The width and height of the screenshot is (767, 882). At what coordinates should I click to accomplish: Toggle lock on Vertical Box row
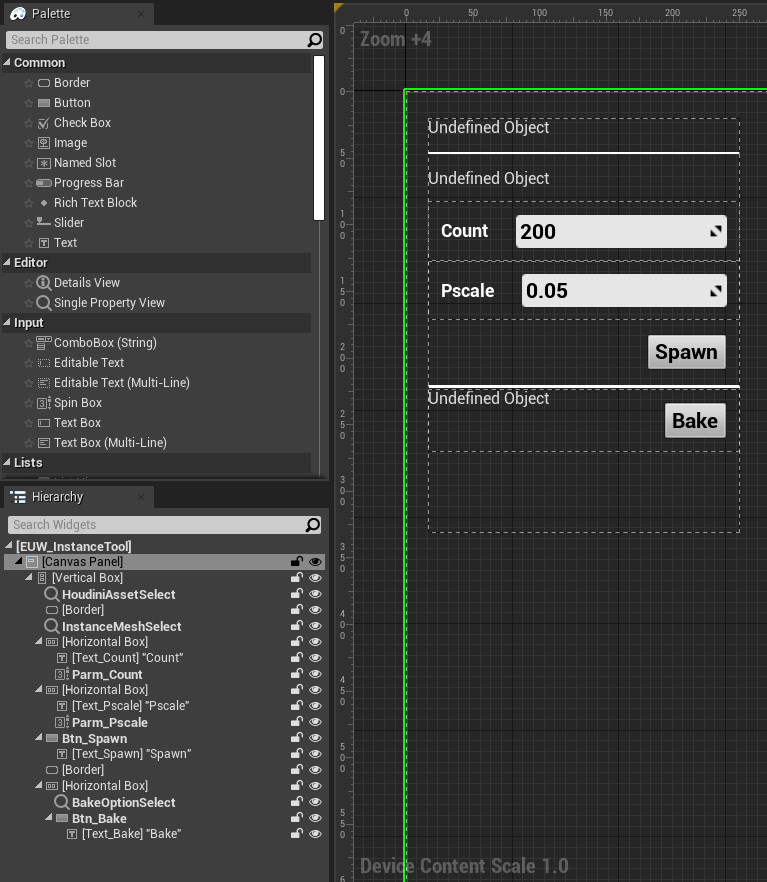[x=297, y=577]
